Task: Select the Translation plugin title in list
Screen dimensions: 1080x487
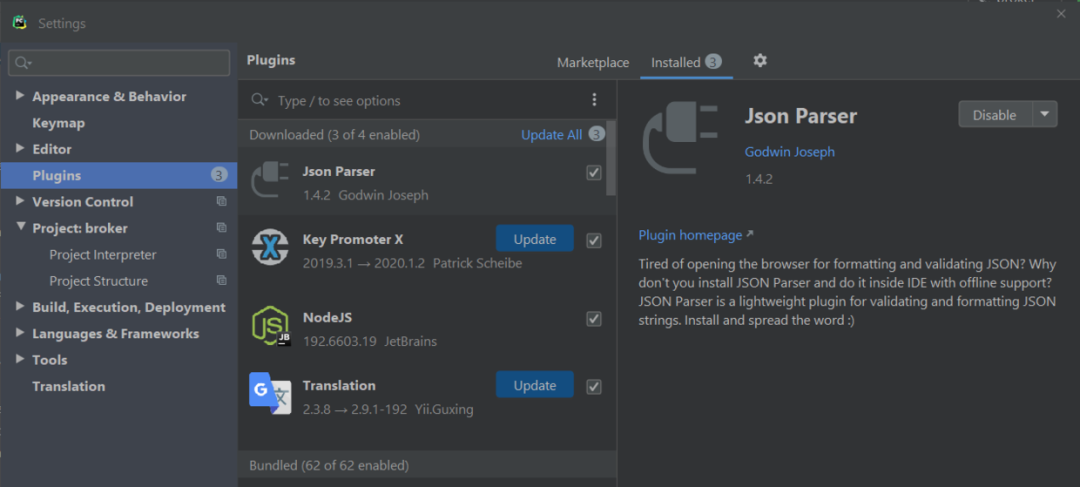Action: coord(339,385)
